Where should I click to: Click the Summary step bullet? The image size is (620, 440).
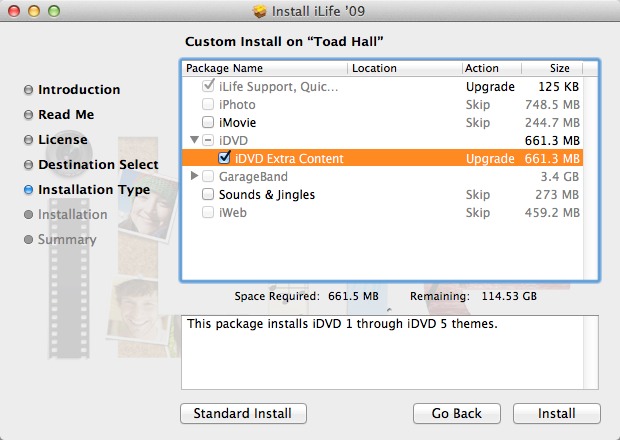pyautogui.click(x=29, y=240)
